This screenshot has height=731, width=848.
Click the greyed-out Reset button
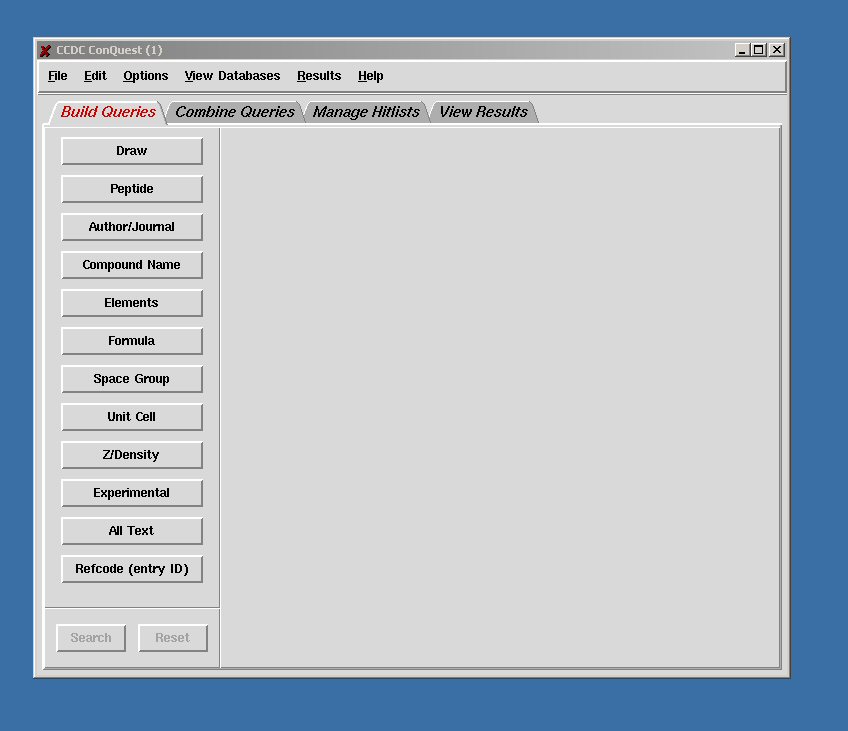173,638
